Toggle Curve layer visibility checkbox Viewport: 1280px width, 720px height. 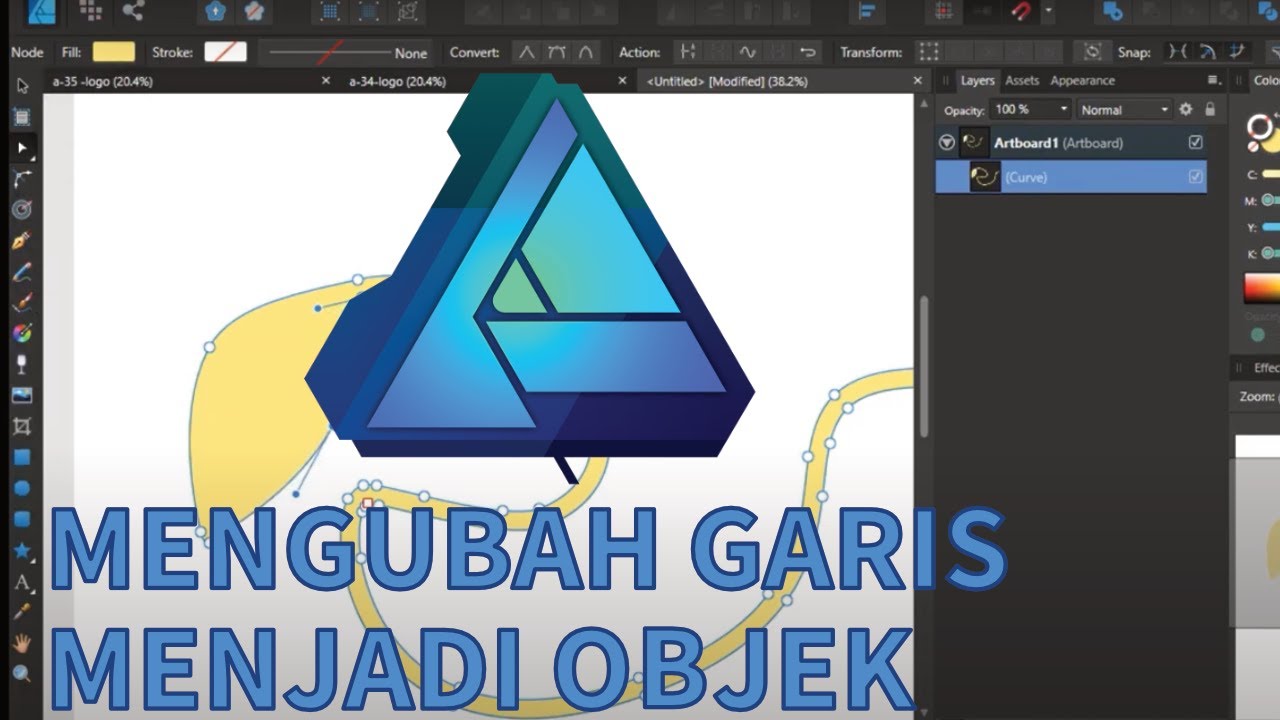(1195, 177)
